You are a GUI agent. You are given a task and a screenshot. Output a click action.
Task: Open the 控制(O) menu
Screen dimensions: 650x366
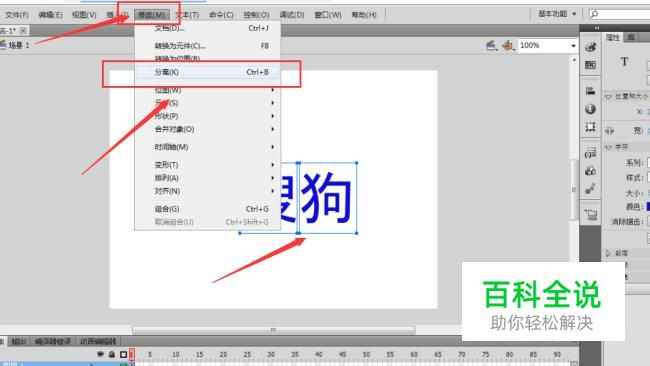256,15
